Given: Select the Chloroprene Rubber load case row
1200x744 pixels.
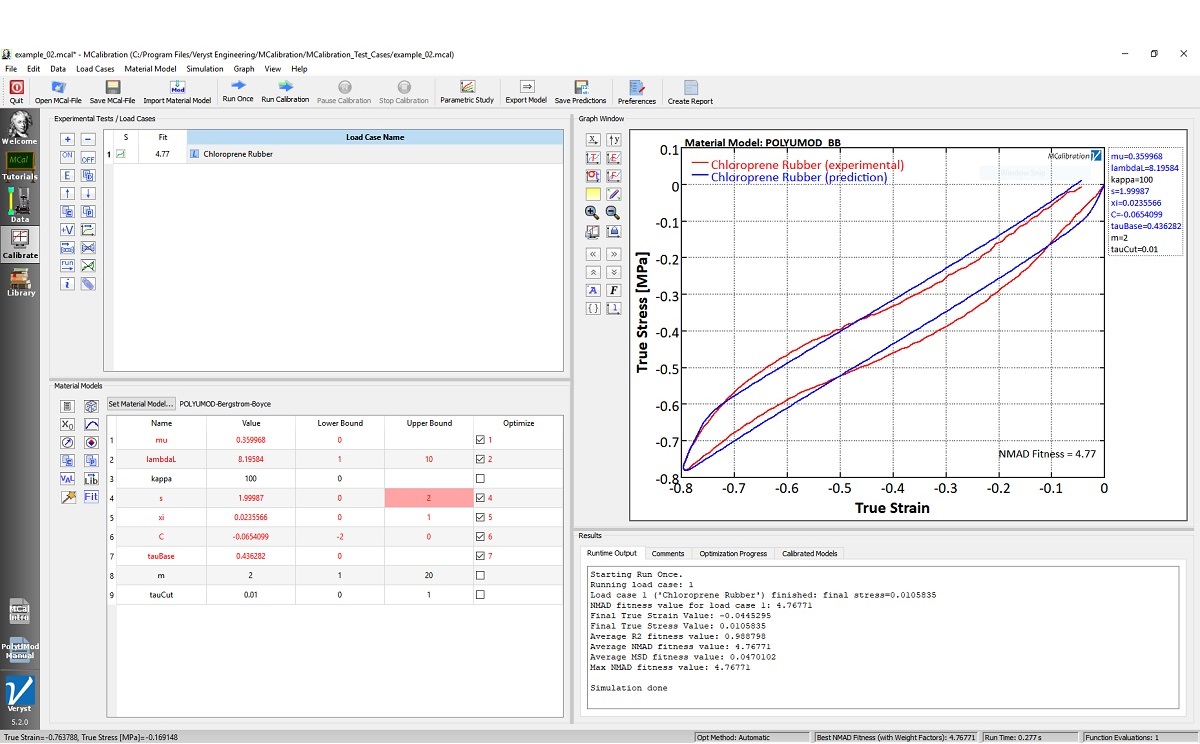Looking at the screenshot, I should 334,154.
